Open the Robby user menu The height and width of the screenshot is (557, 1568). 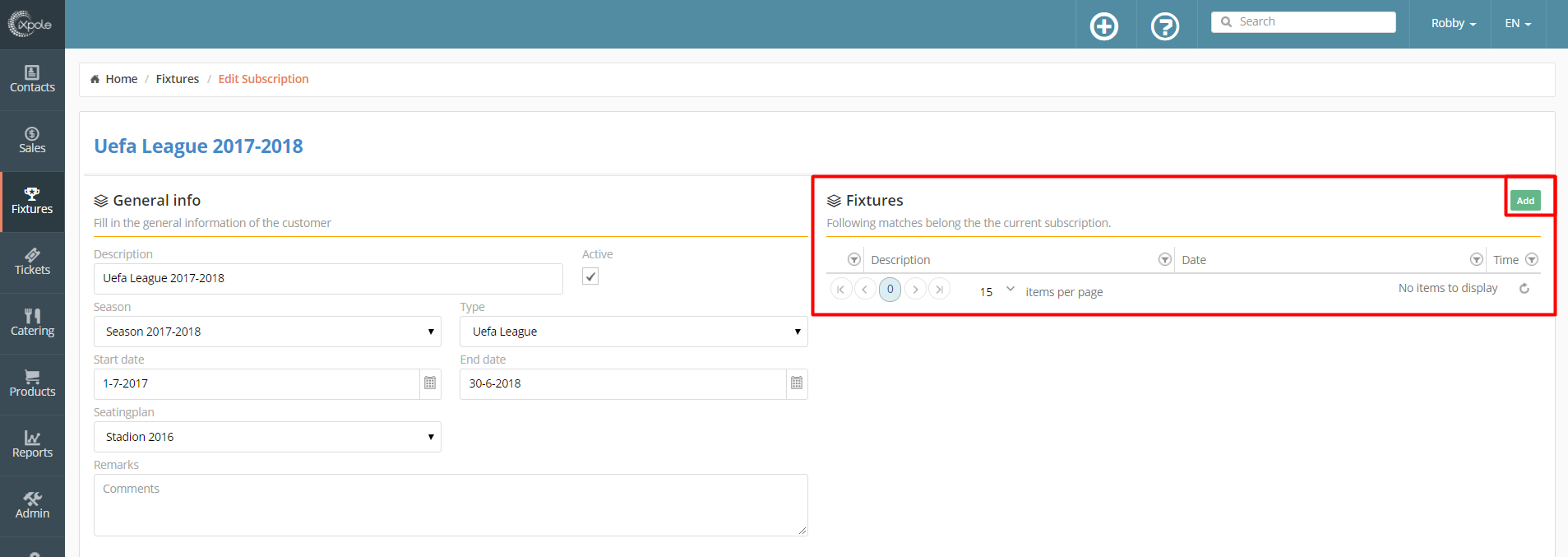pos(1454,23)
